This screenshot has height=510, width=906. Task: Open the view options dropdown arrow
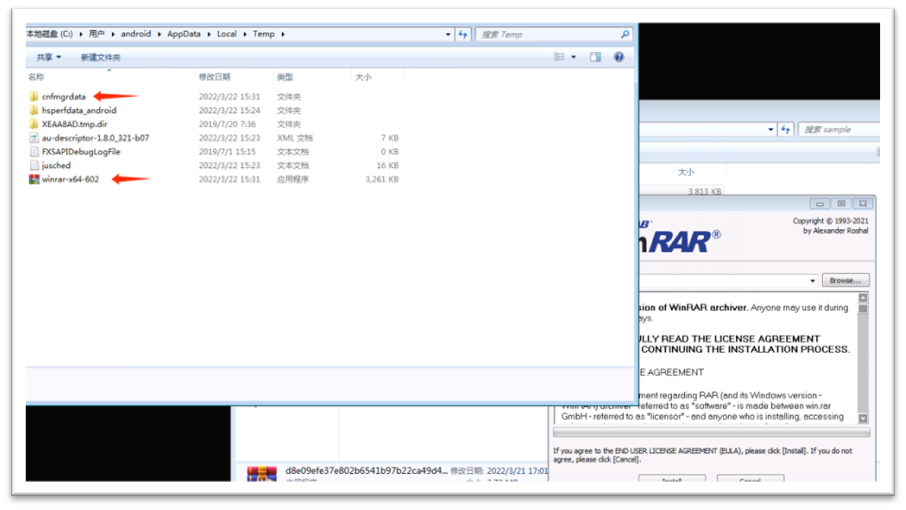click(x=574, y=57)
